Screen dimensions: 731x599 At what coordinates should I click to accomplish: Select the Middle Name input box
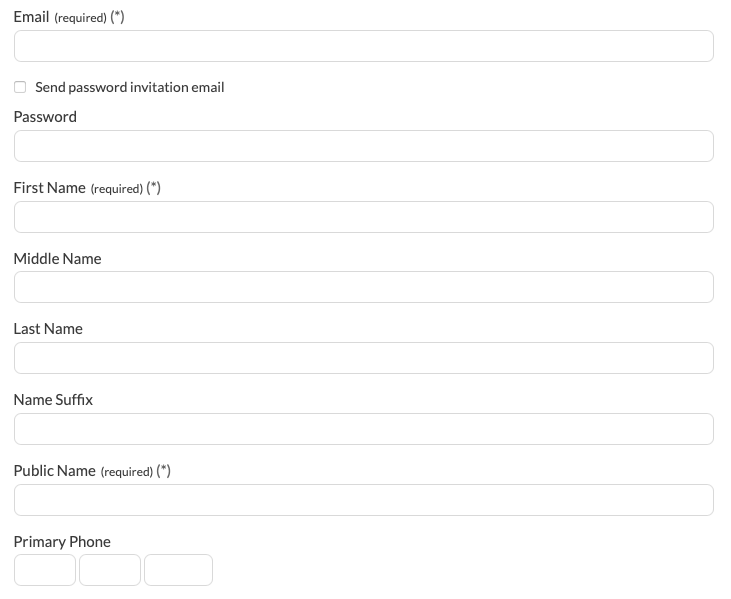[x=363, y=287]
